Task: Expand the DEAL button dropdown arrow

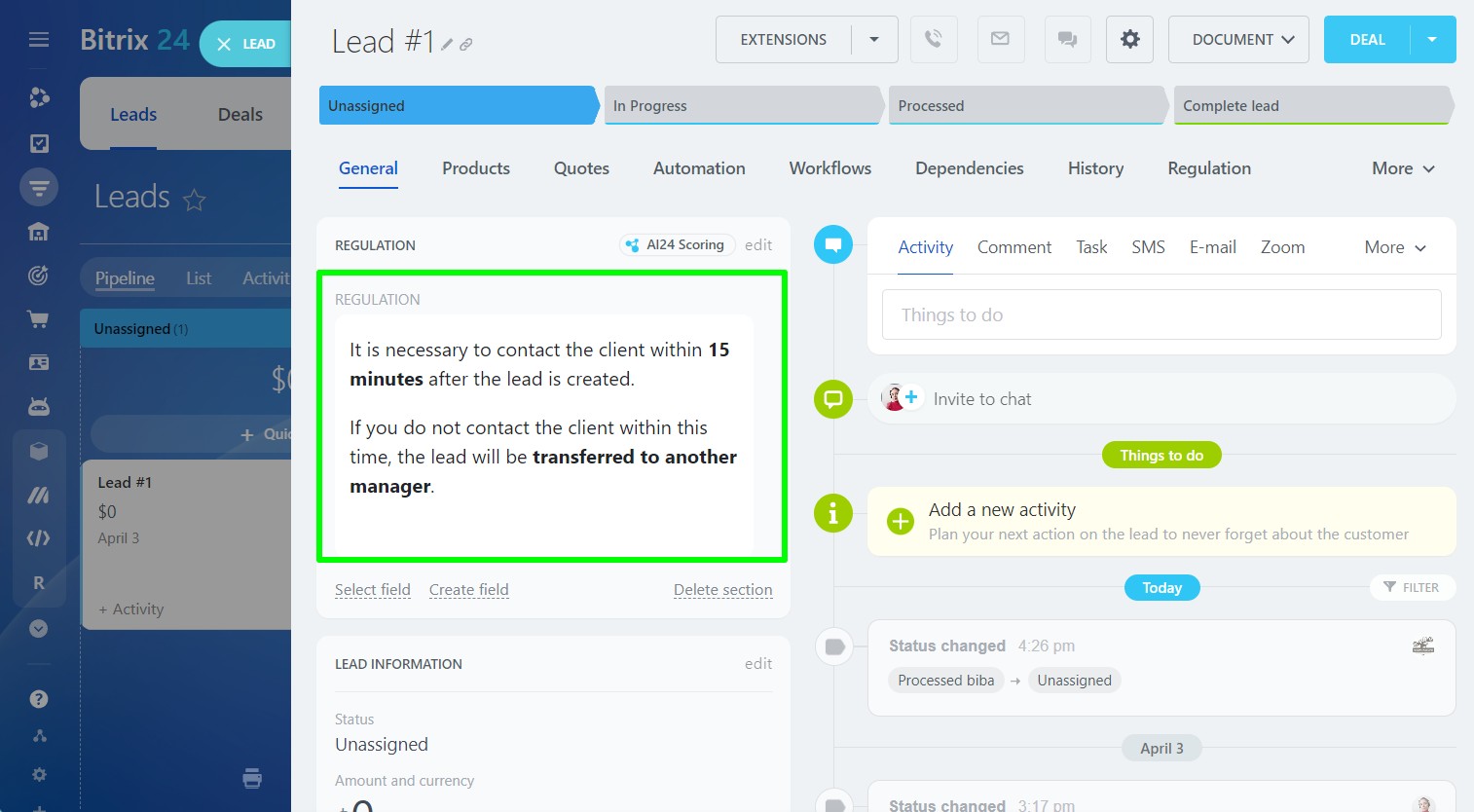Action: [1432, 40]
